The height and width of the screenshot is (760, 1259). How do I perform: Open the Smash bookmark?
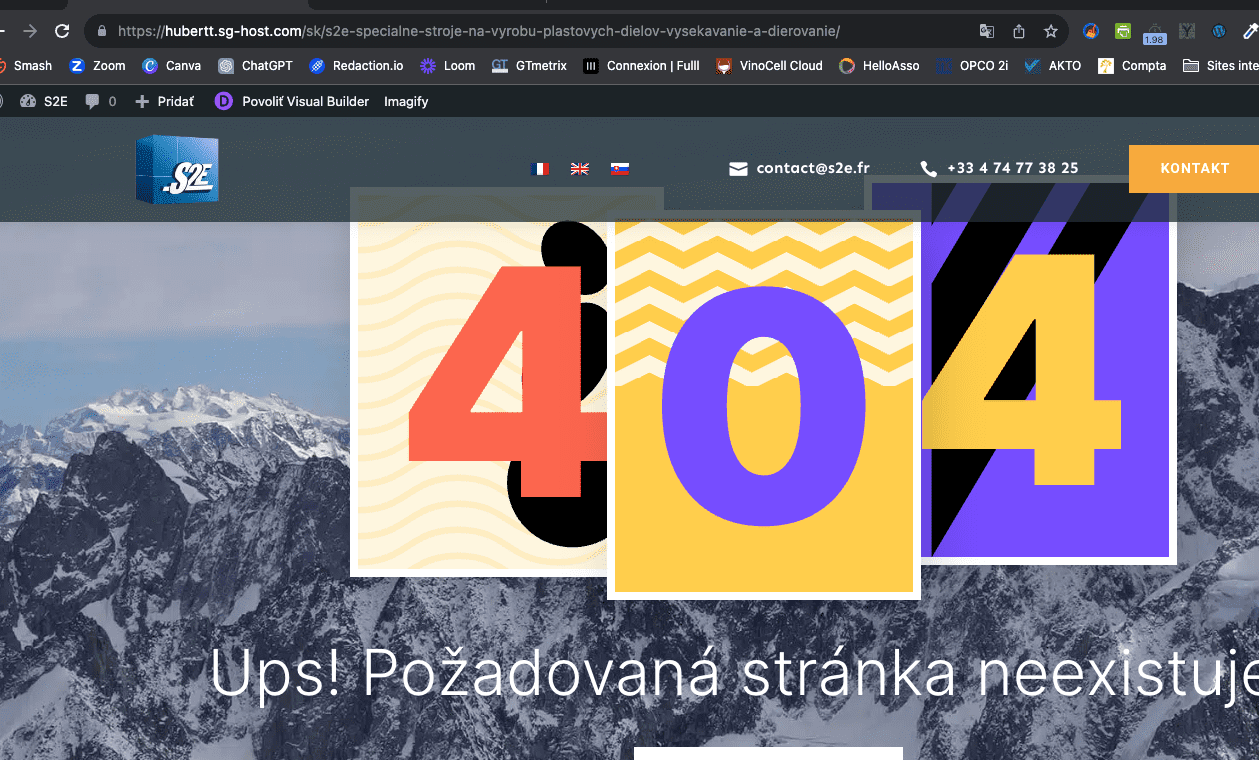tap(25, 66)
